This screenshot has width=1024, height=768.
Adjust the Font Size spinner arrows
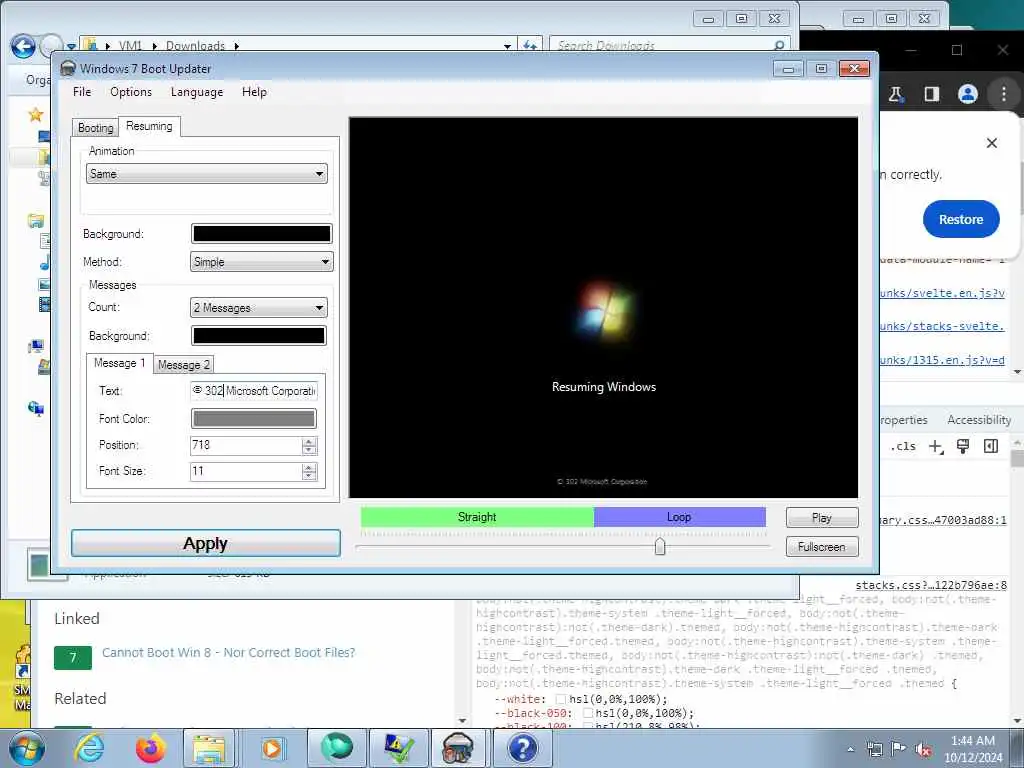tap(310, 471)
